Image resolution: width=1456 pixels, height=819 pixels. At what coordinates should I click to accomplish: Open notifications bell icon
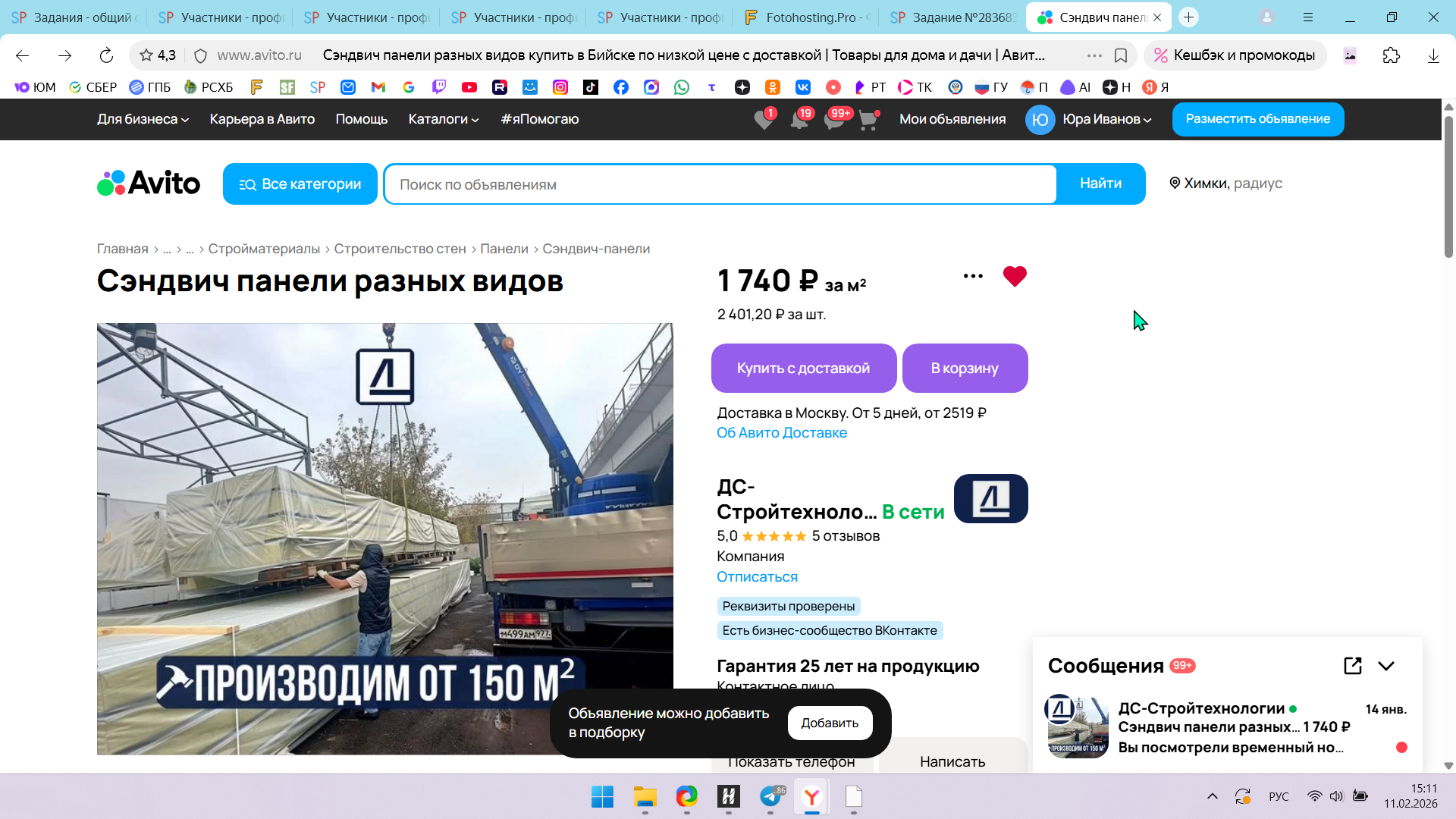pos(799,120)
